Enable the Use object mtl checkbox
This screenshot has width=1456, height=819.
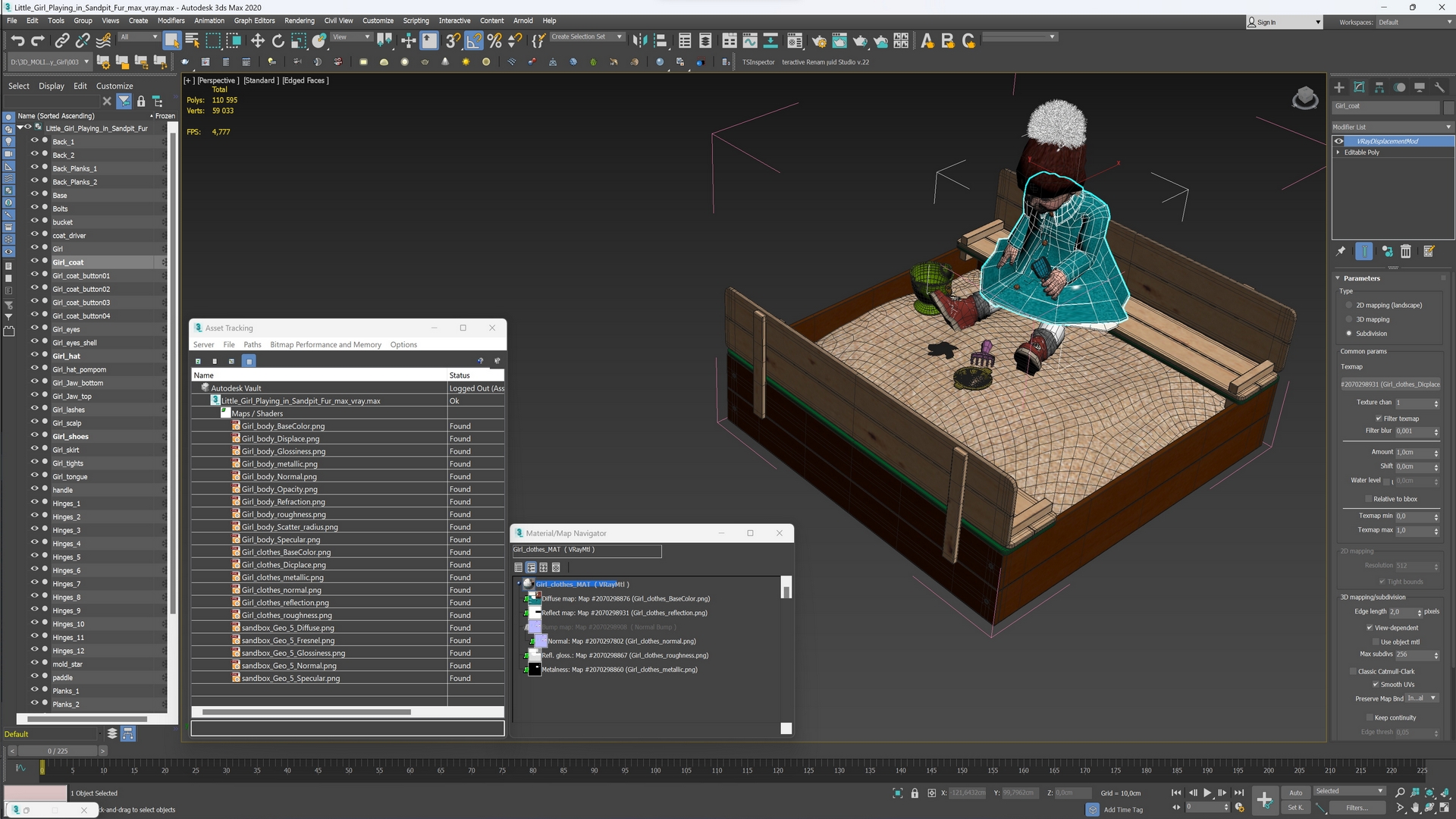pos(1376,642)
